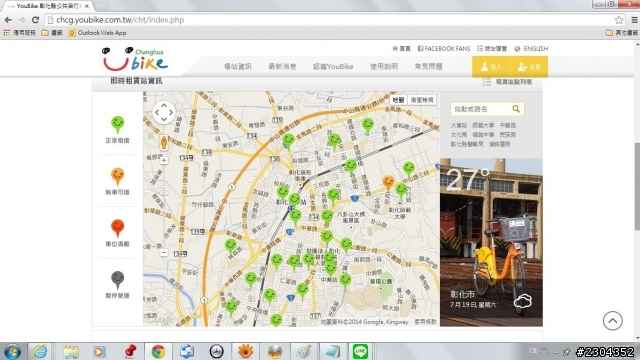Click the map zoom slider track
640x360 pixels.
[164, 207]
